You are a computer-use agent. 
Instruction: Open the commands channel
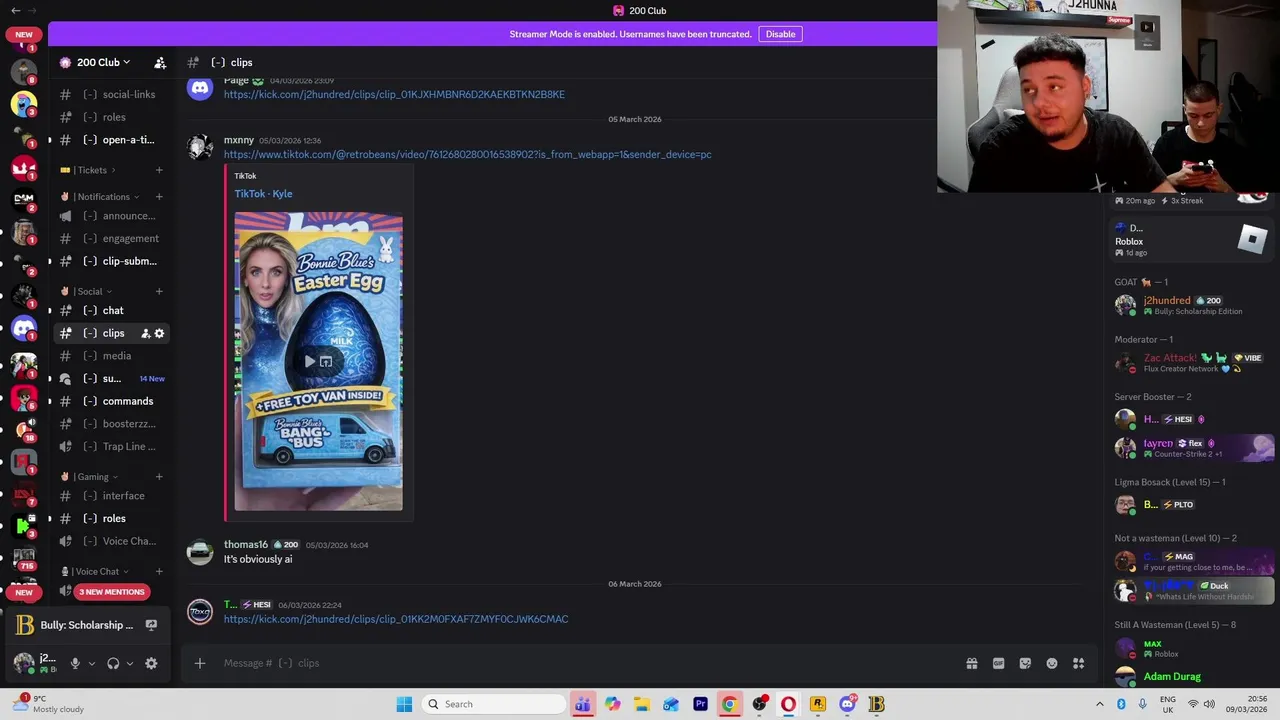pyautogui.click(x=110, y=401)
